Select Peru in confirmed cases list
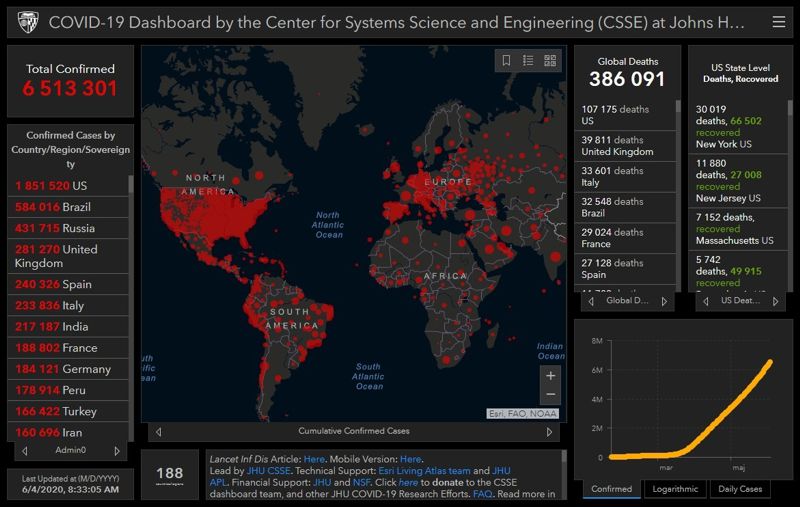800x507 pixels. click(68, 390)
